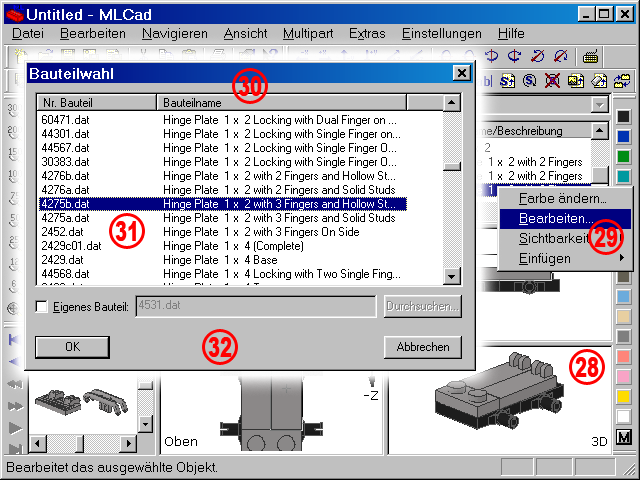Click the 4531.dat part file input field

256,306
